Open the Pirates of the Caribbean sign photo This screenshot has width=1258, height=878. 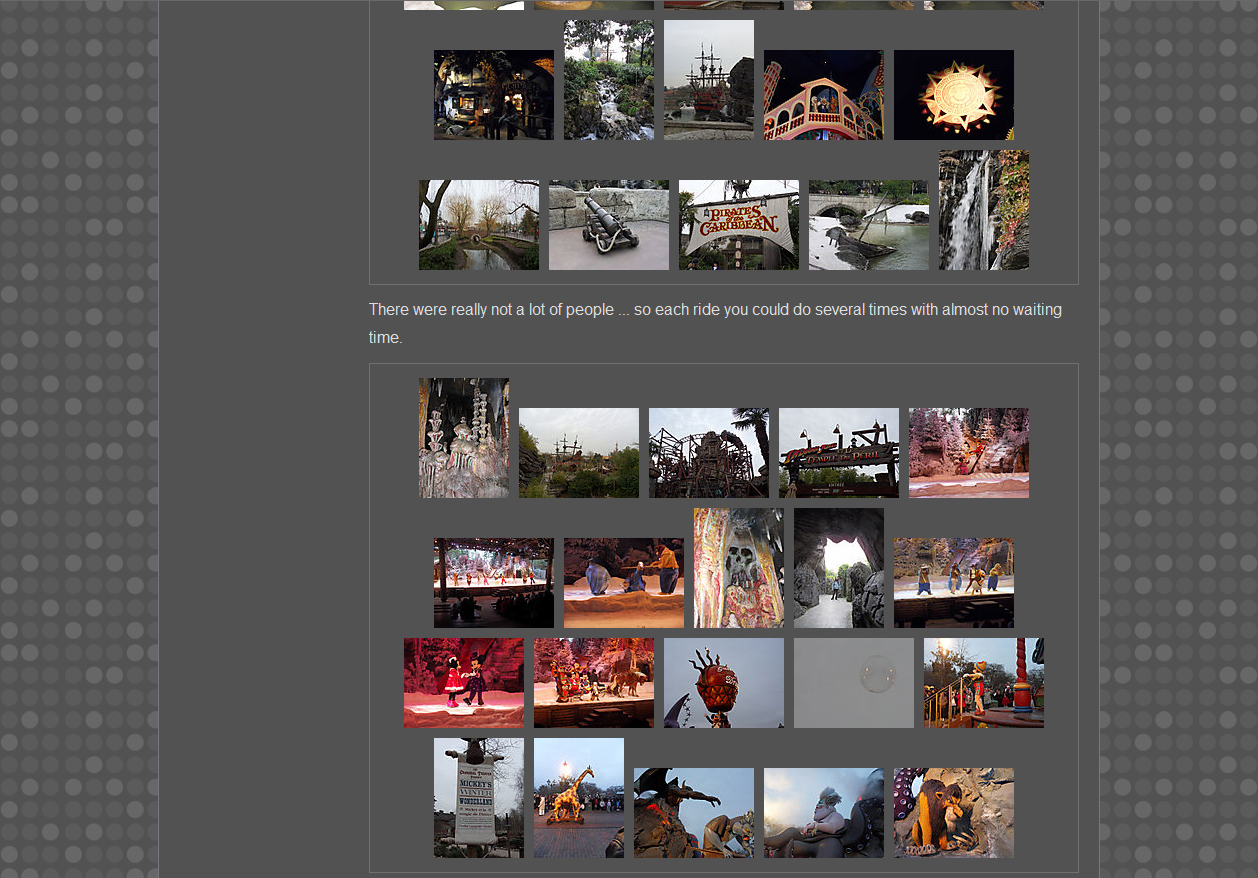point(738,225)
